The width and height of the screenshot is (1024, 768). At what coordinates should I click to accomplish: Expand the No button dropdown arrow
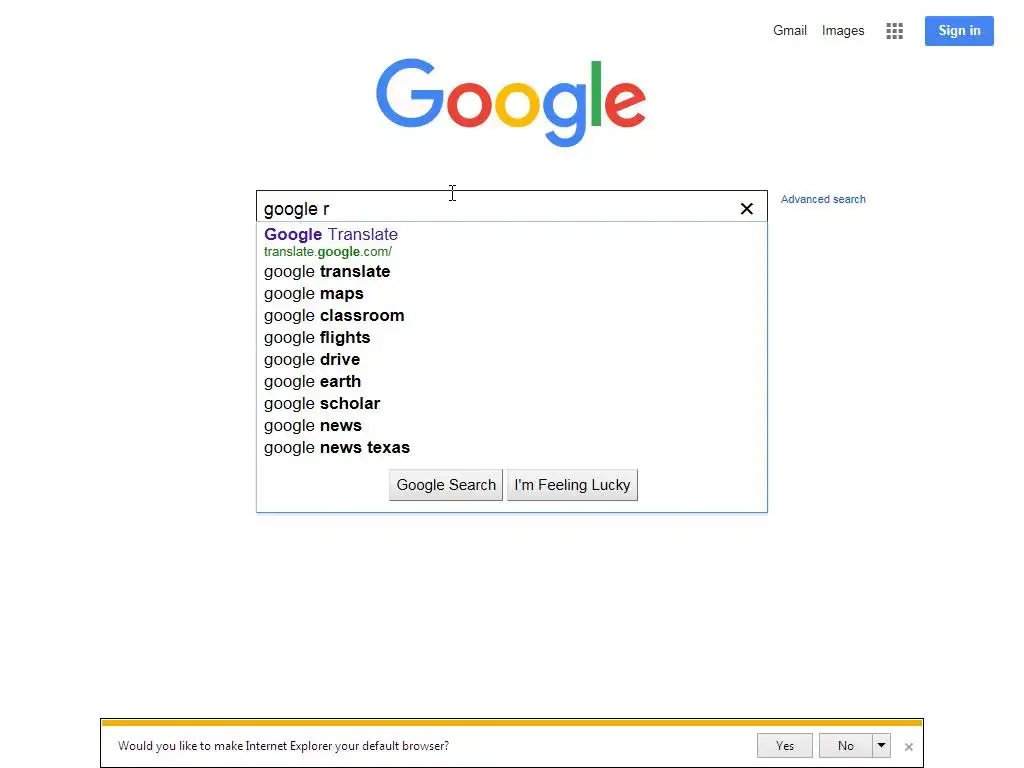tap(881, 745)
